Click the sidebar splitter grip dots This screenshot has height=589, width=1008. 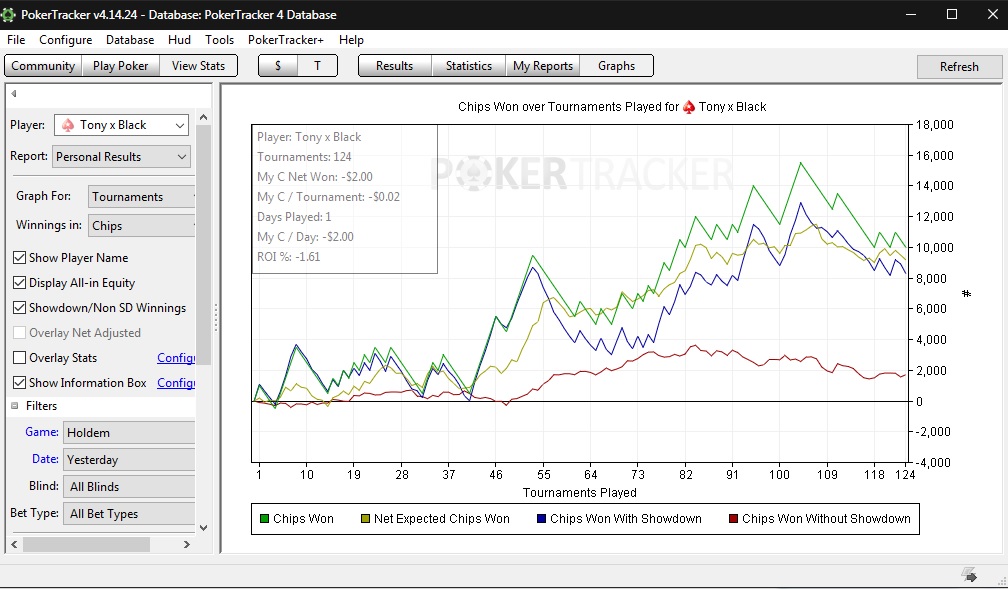click(x=216, y=318)
